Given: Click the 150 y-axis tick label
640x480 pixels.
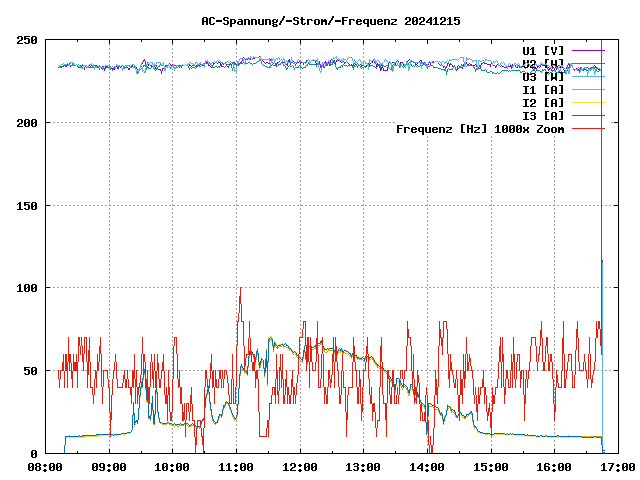Looking at the screenshot, I should 27,206.
